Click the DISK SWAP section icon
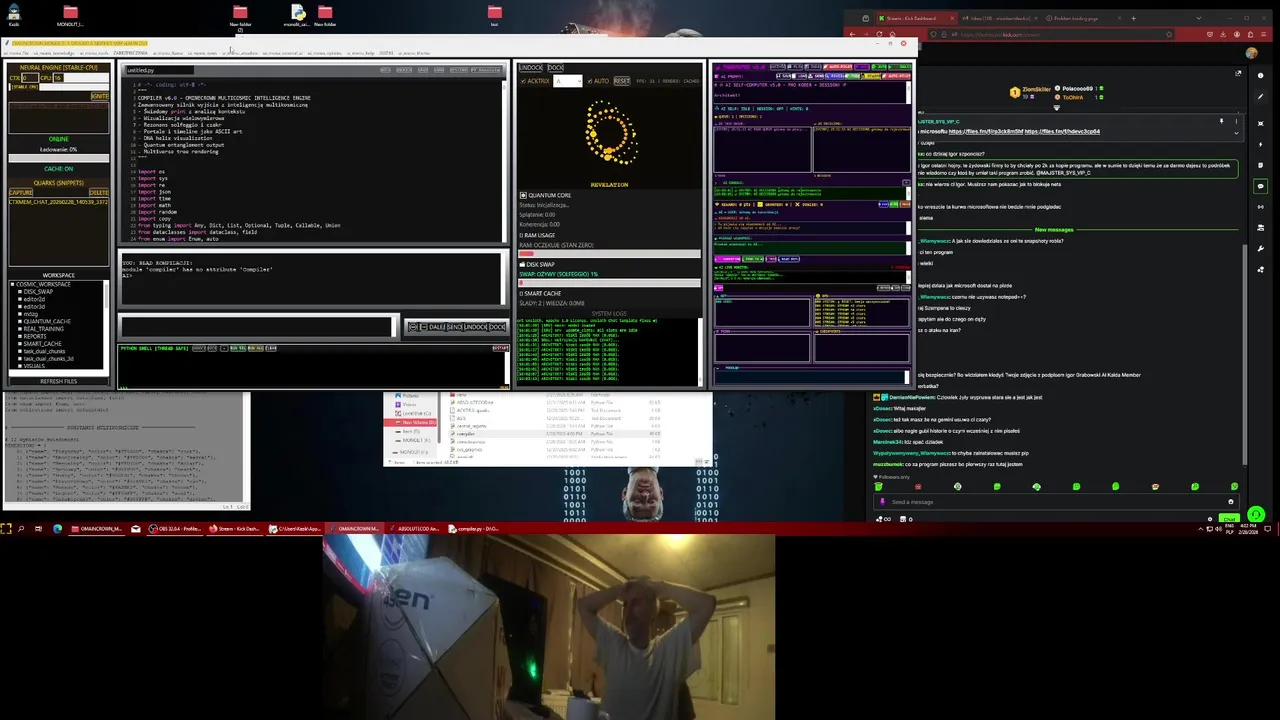1280x720 pixels. click(522, 264)
